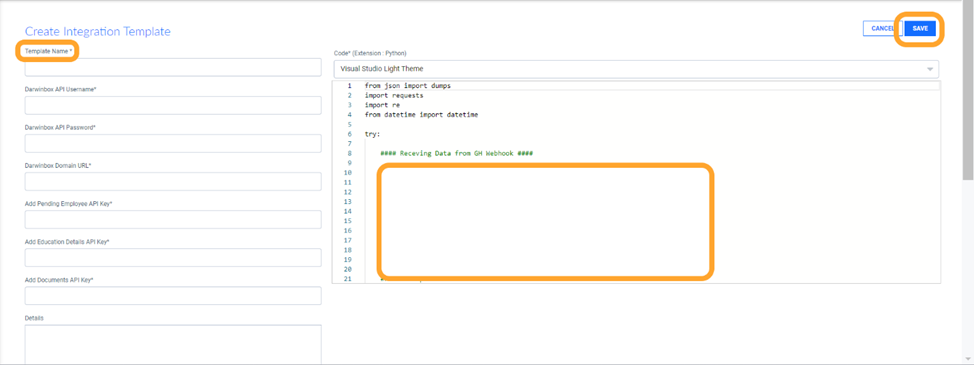Image resolution: width=974 pixels, height=365 pixels.
Task: Click the Template Name input field
Action: click(173, 67)
